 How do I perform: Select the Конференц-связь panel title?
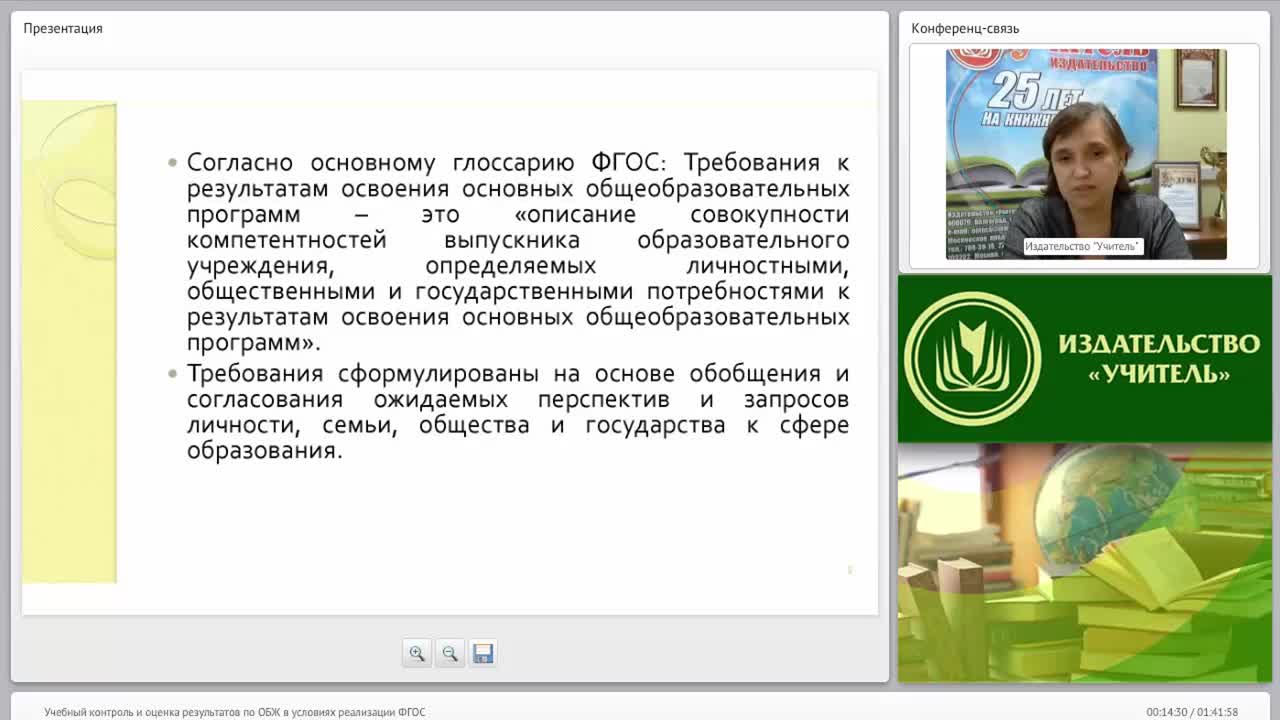click(965, 28)
